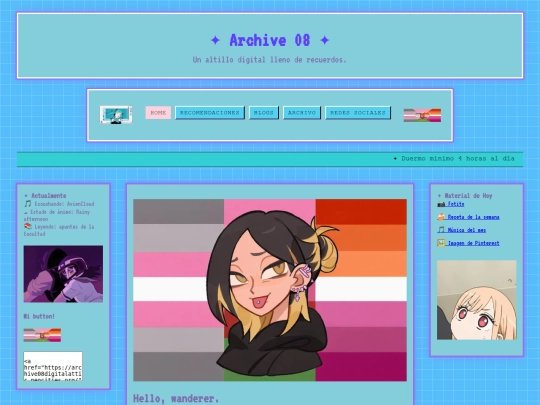Click the 'Estado de ánimo: Rainy afternoon' line
The image size is (540, 405).
click(57, 216)
